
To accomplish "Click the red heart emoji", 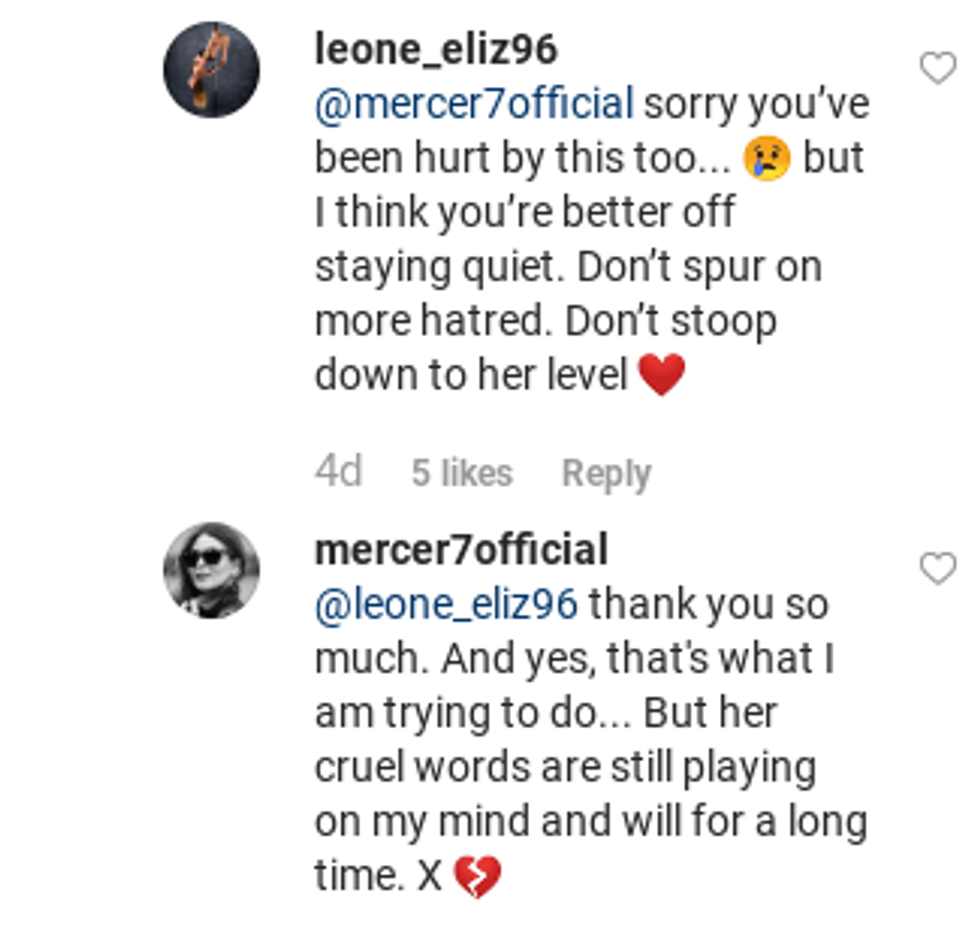I will pos(662,375).
